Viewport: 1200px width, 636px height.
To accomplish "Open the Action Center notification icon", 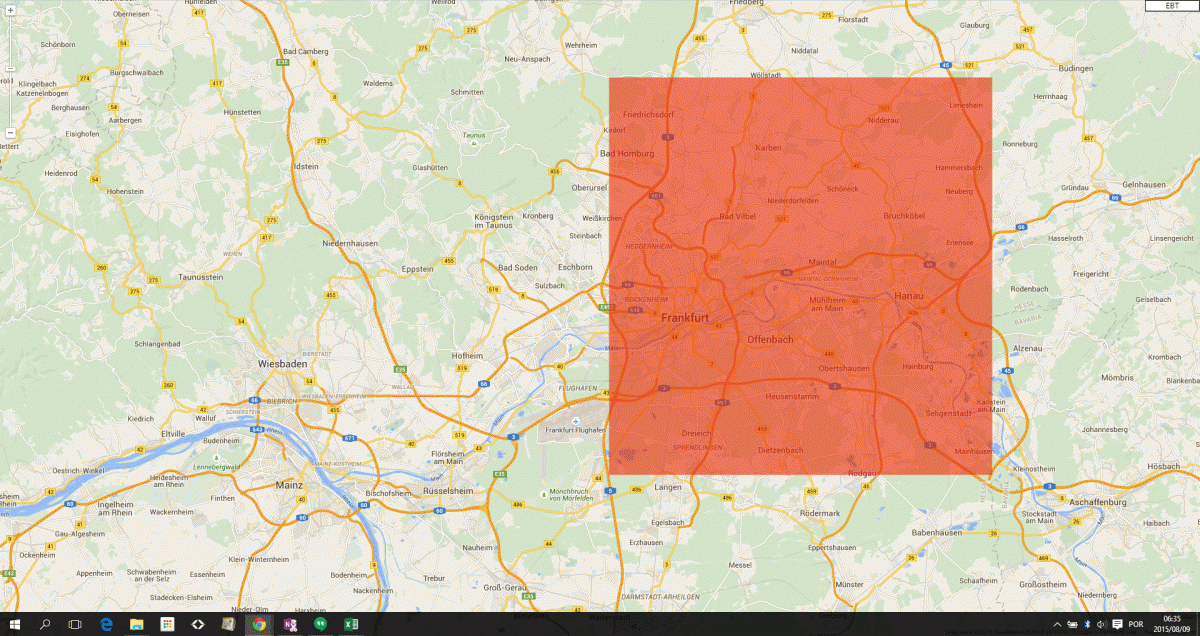I will click(1117, 624).
